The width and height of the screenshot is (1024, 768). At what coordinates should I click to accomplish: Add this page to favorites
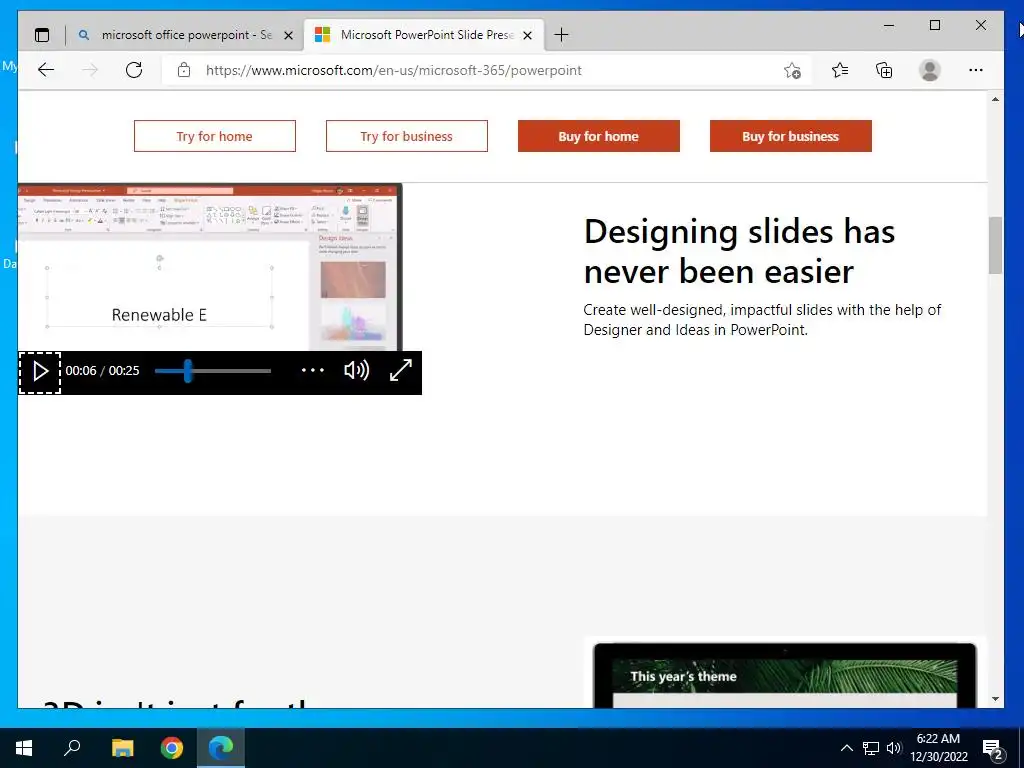click(x=792, y=70)
